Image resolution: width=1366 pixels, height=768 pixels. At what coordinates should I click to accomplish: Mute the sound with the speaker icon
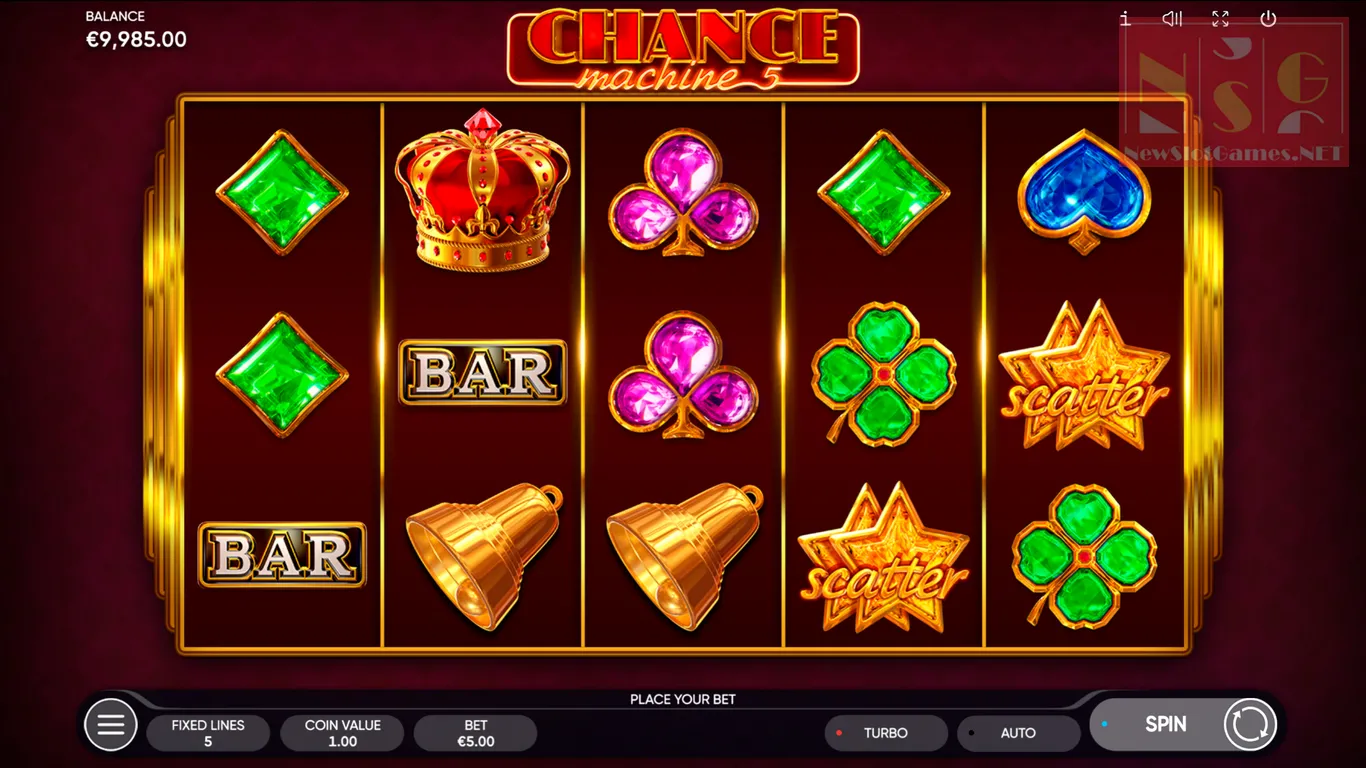1172,18
